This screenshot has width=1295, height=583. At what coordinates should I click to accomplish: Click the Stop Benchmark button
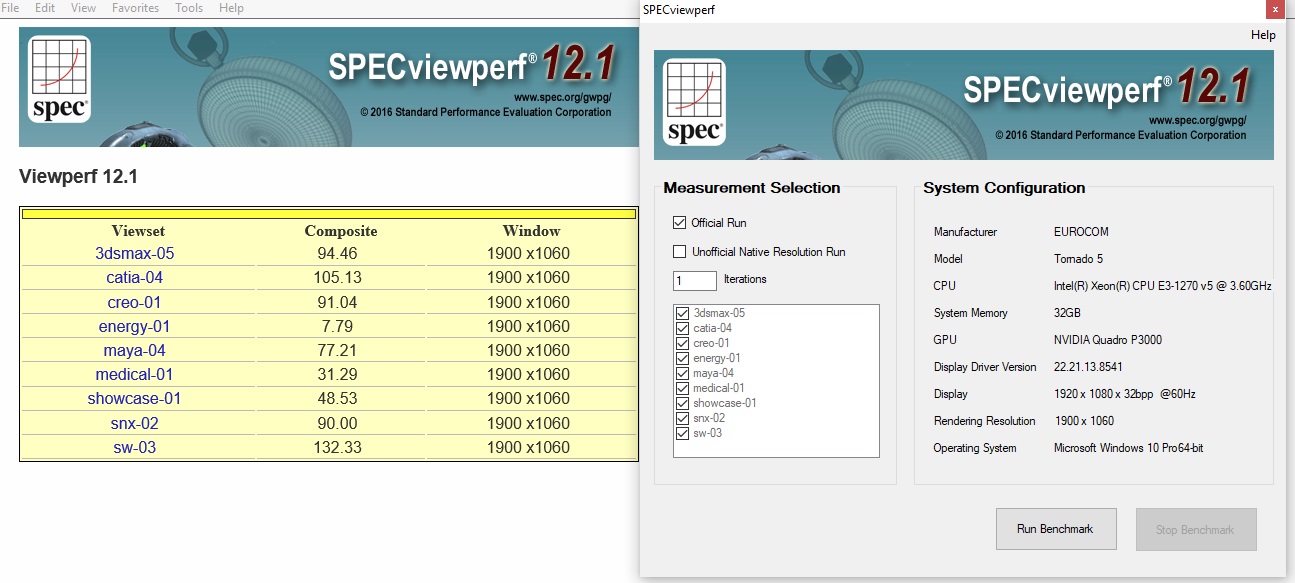click(x=1195, y=529)
